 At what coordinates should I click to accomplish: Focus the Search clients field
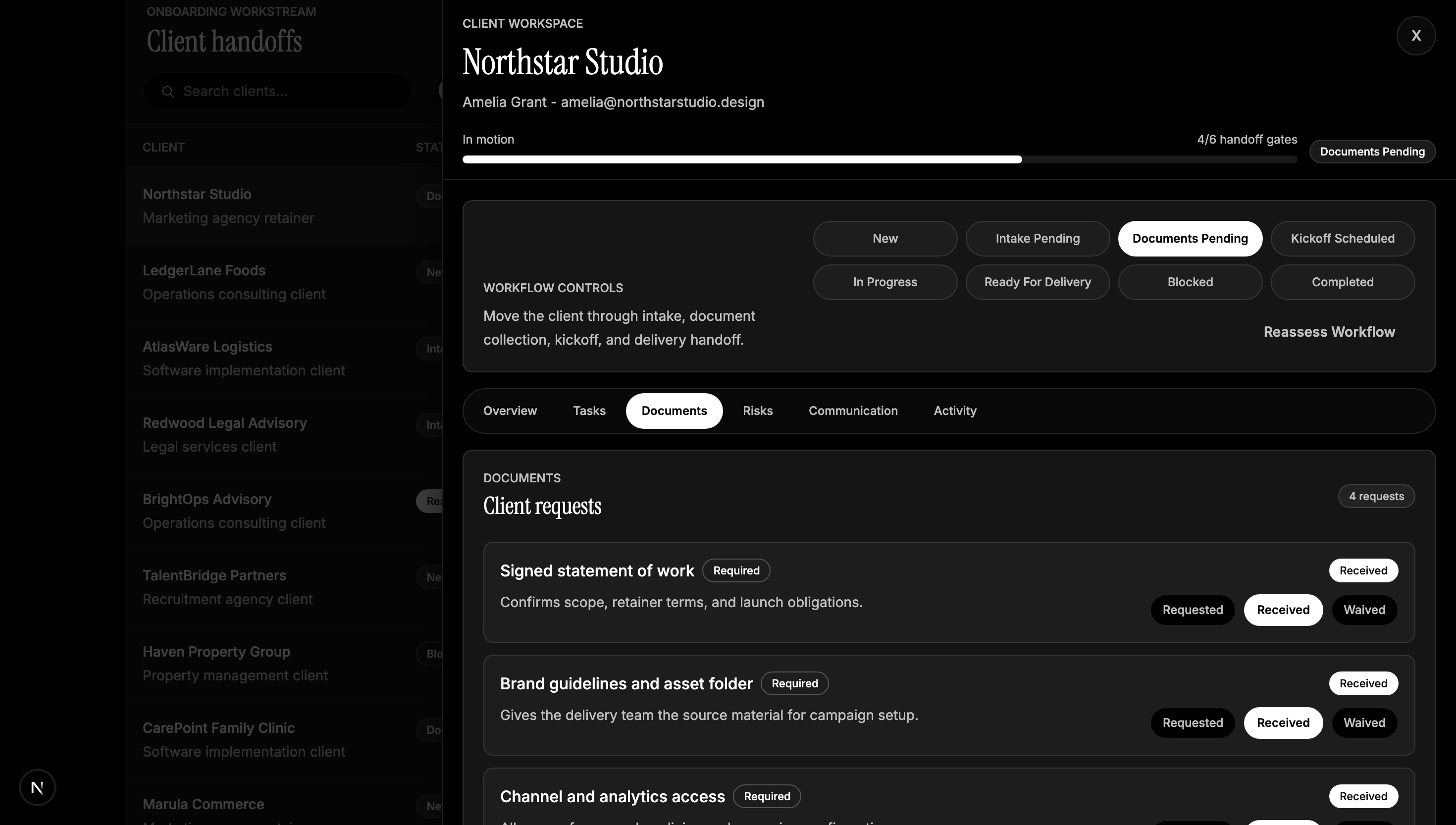pos(277,91)
